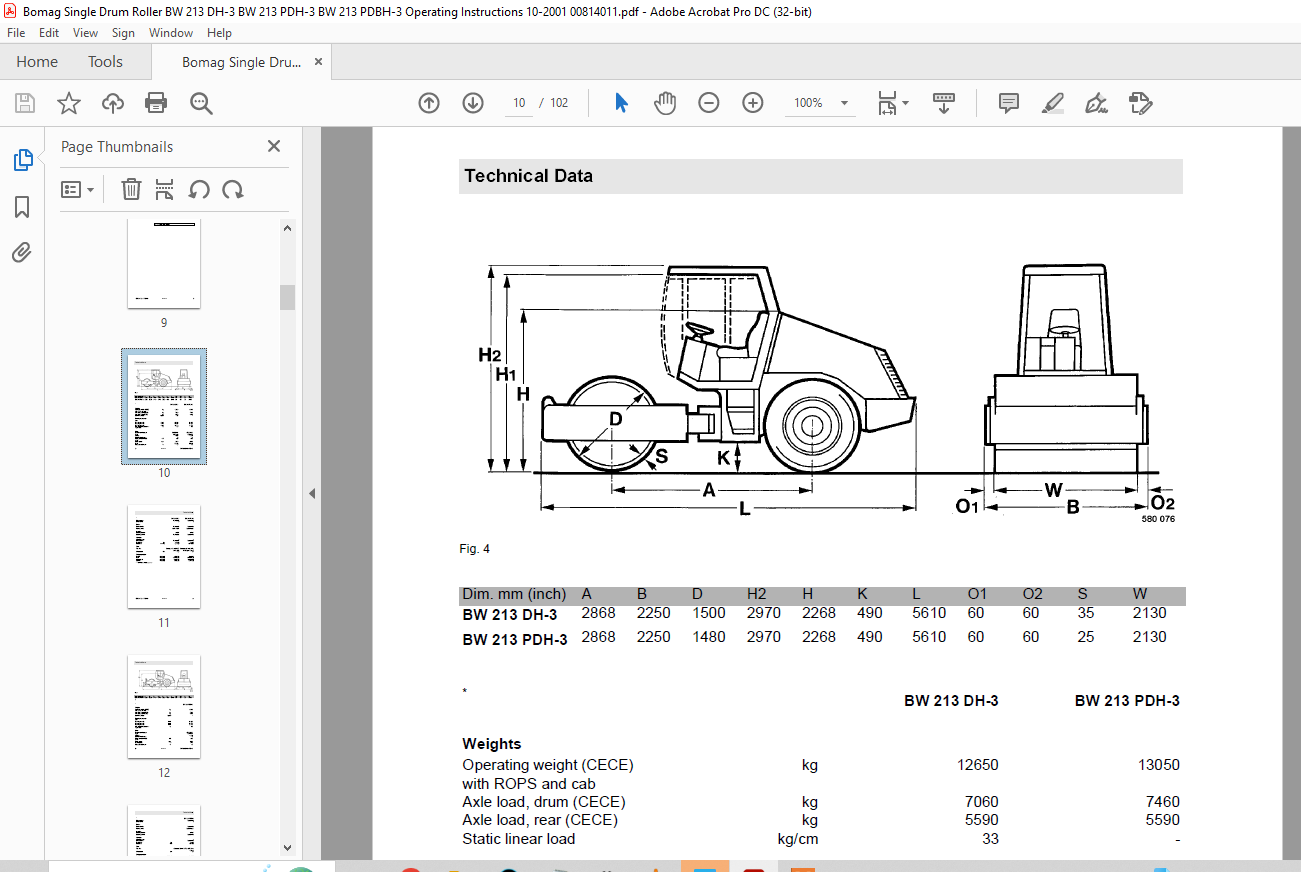Open the Sign menu
Image resolution: width=1301 pixels, height=872 pixels.
point(123,33)
